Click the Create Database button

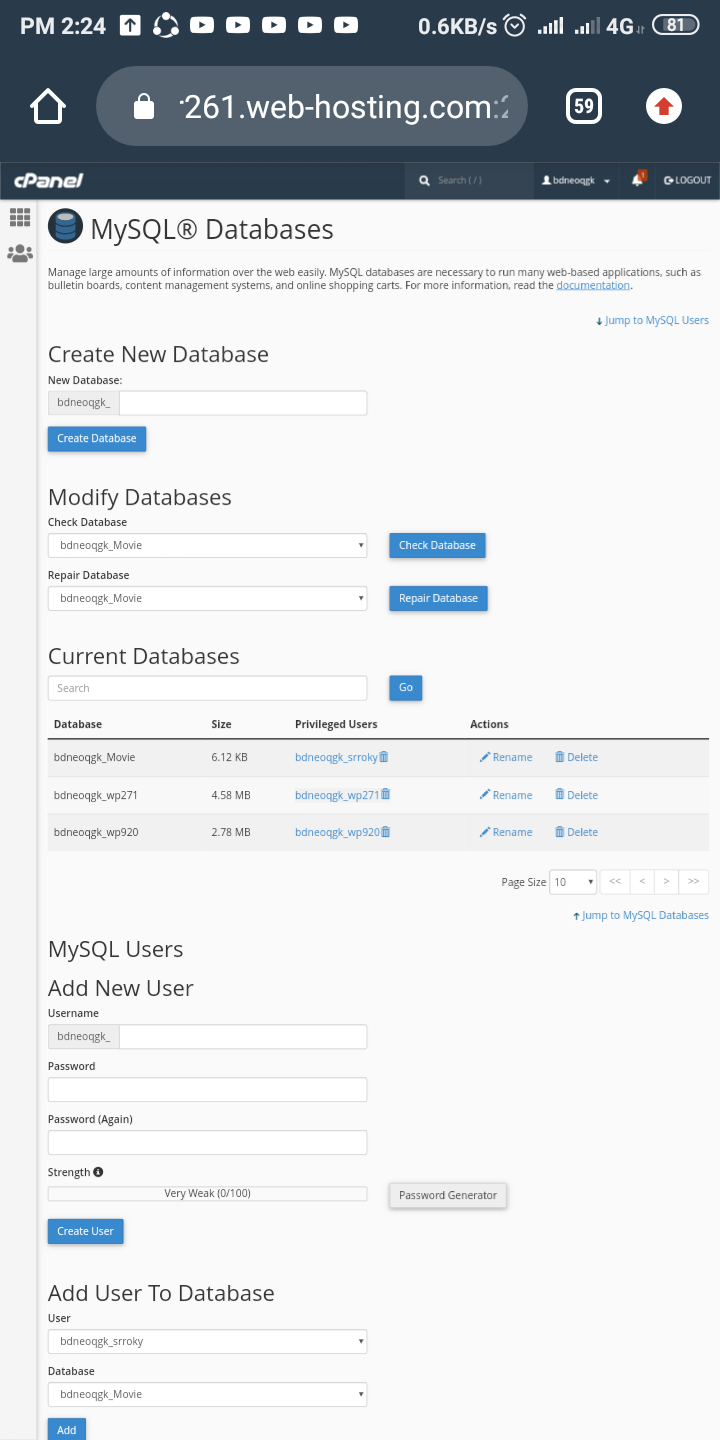[x=97, y=439]
